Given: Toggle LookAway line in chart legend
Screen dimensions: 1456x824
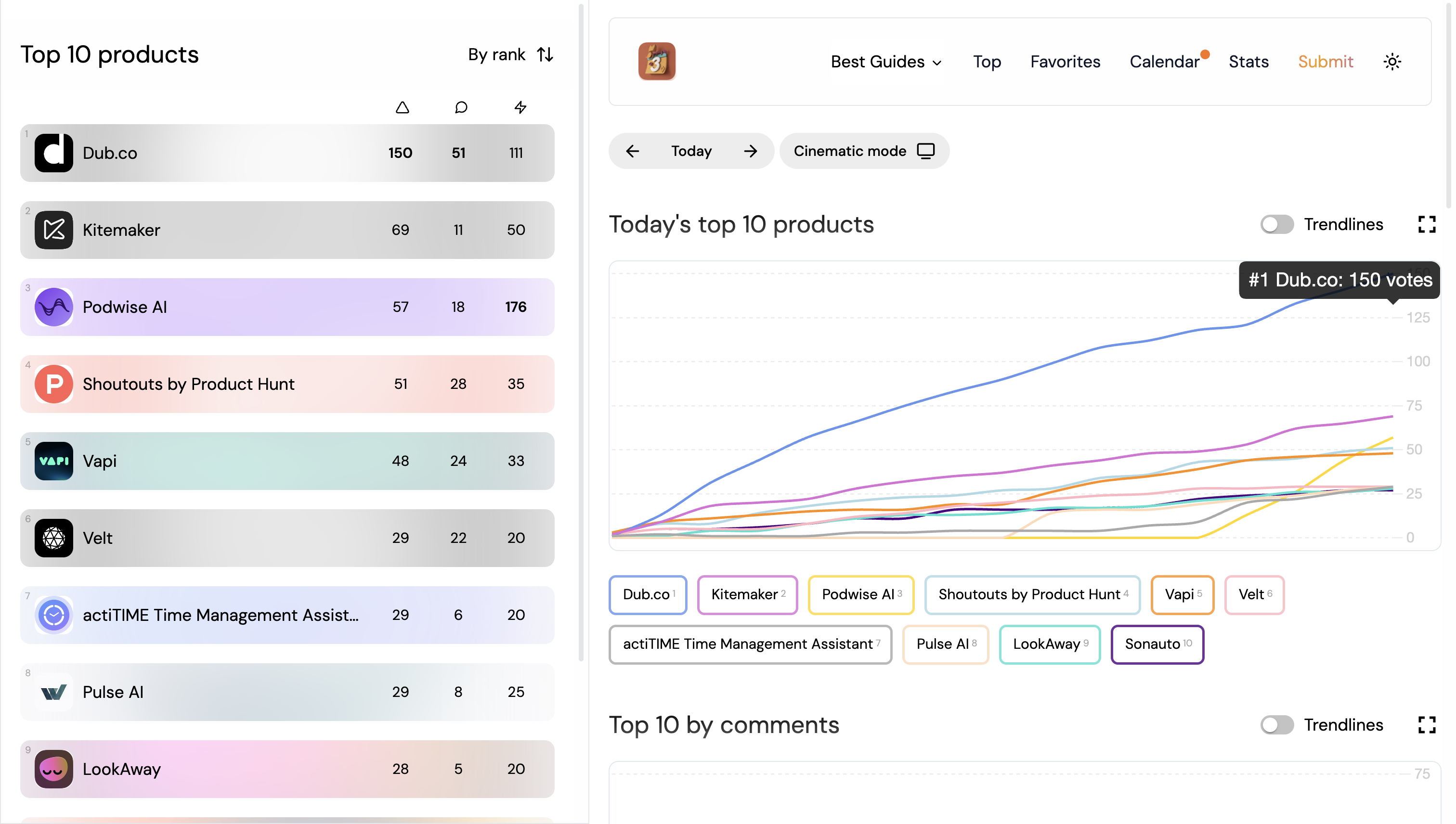Looking at the screenshot, I should (x=1050, y=644).
